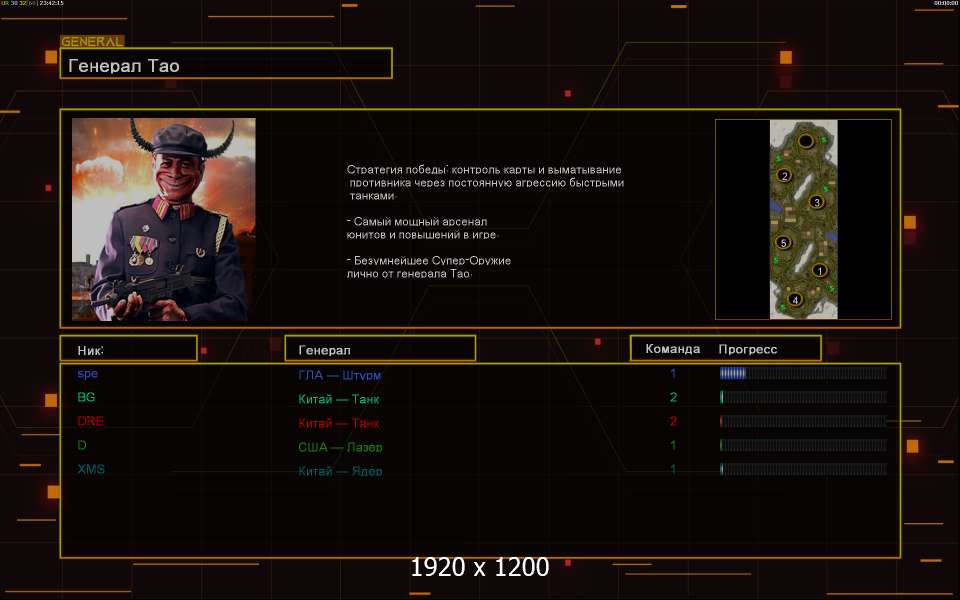This screenshot has width=960, height=600.
Task: Click the loading progress bar for D
Action: (803, 445)
